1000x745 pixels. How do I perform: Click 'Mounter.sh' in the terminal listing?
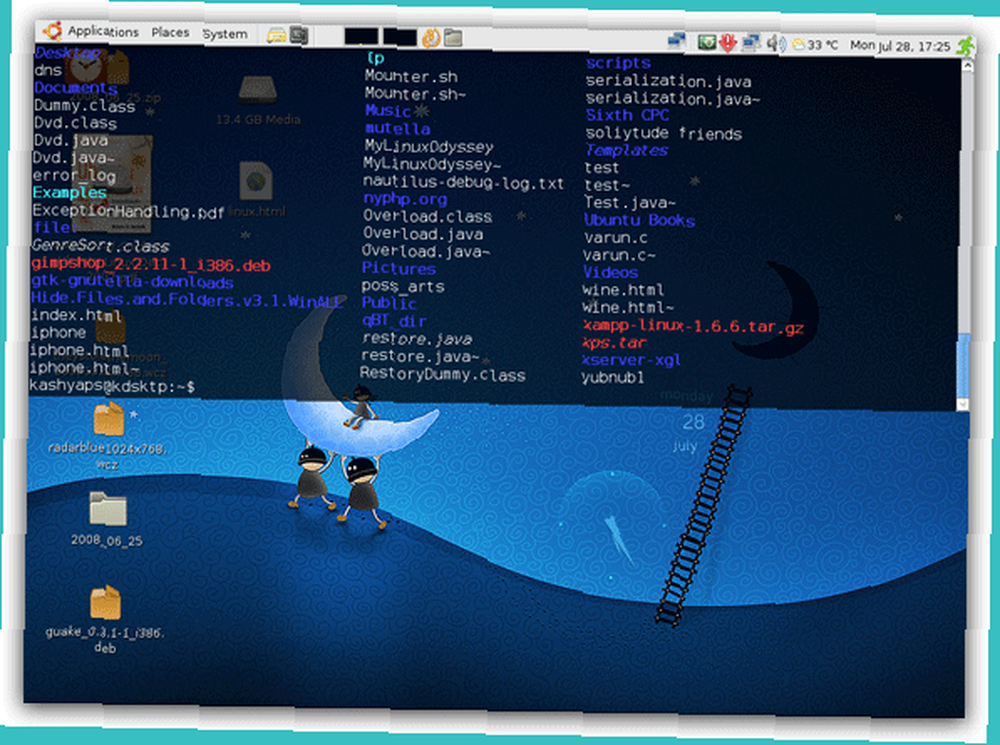click(411, 77)
